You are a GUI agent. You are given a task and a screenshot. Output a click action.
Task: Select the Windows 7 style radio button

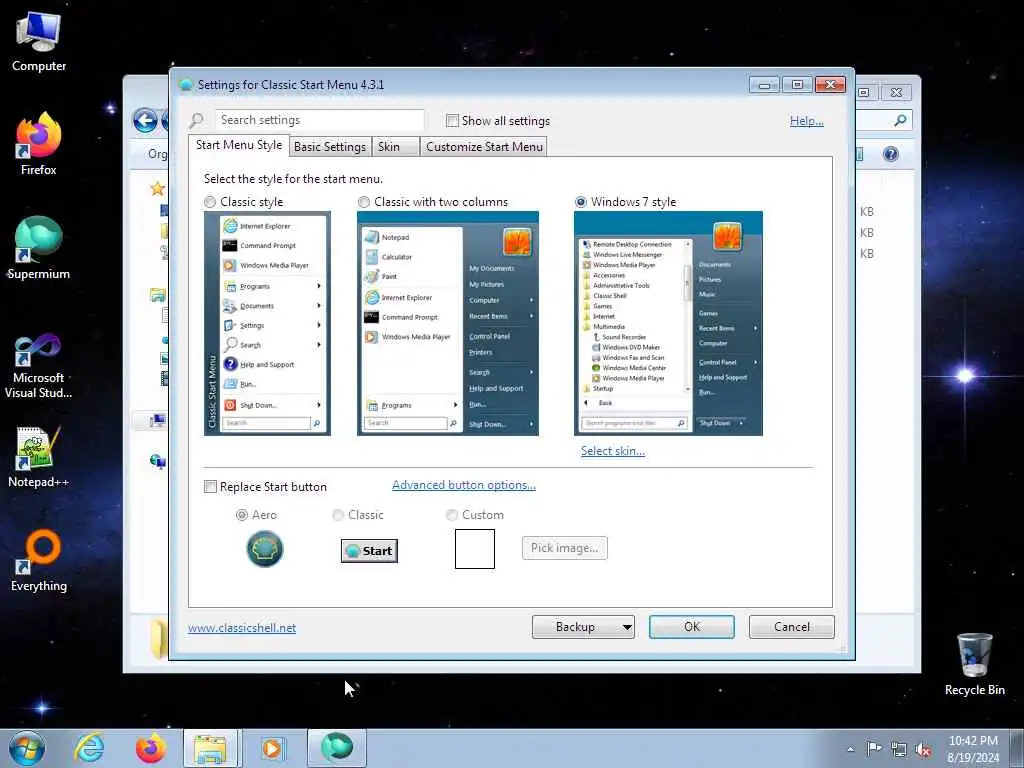(x=581, y=202)
